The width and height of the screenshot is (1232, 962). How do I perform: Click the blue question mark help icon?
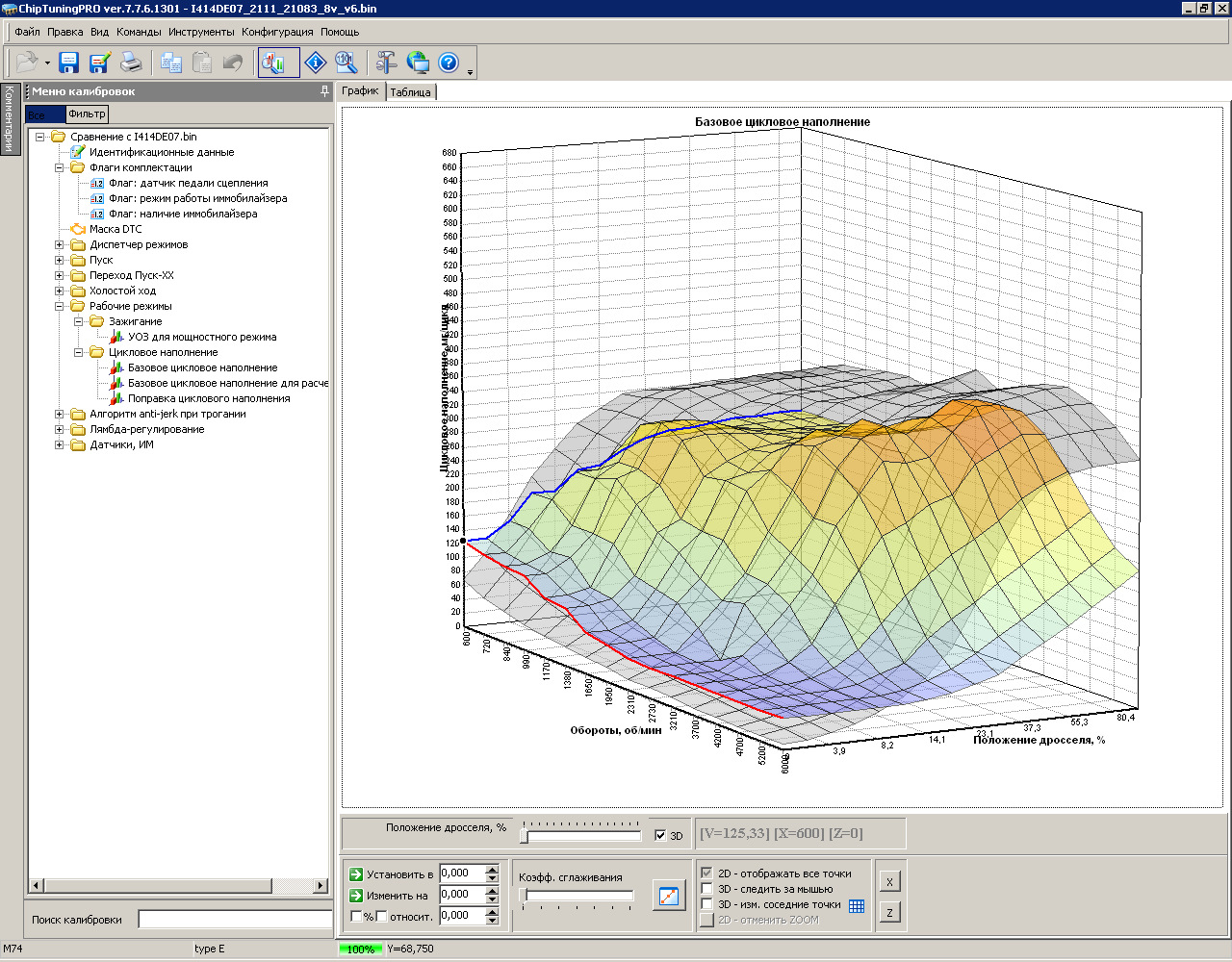click(449, 63)
